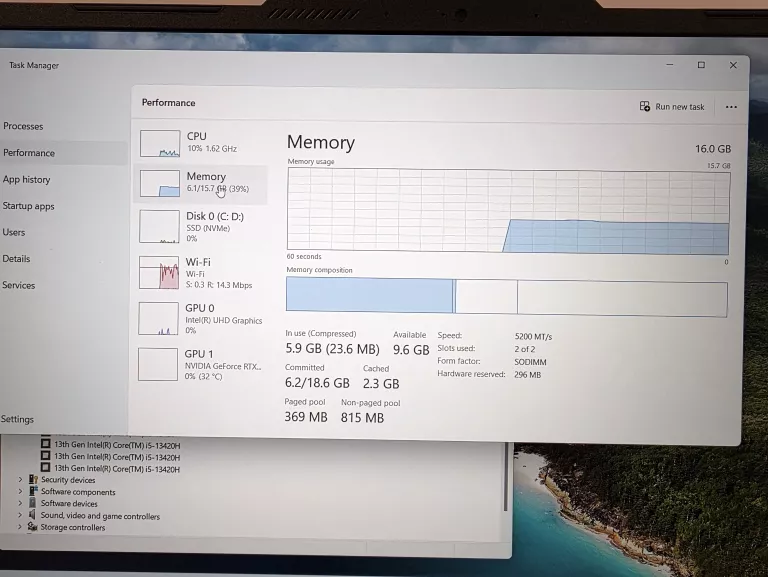Click the Sound, video and game controllers icon
768x577 pixels.
(34, 516)
